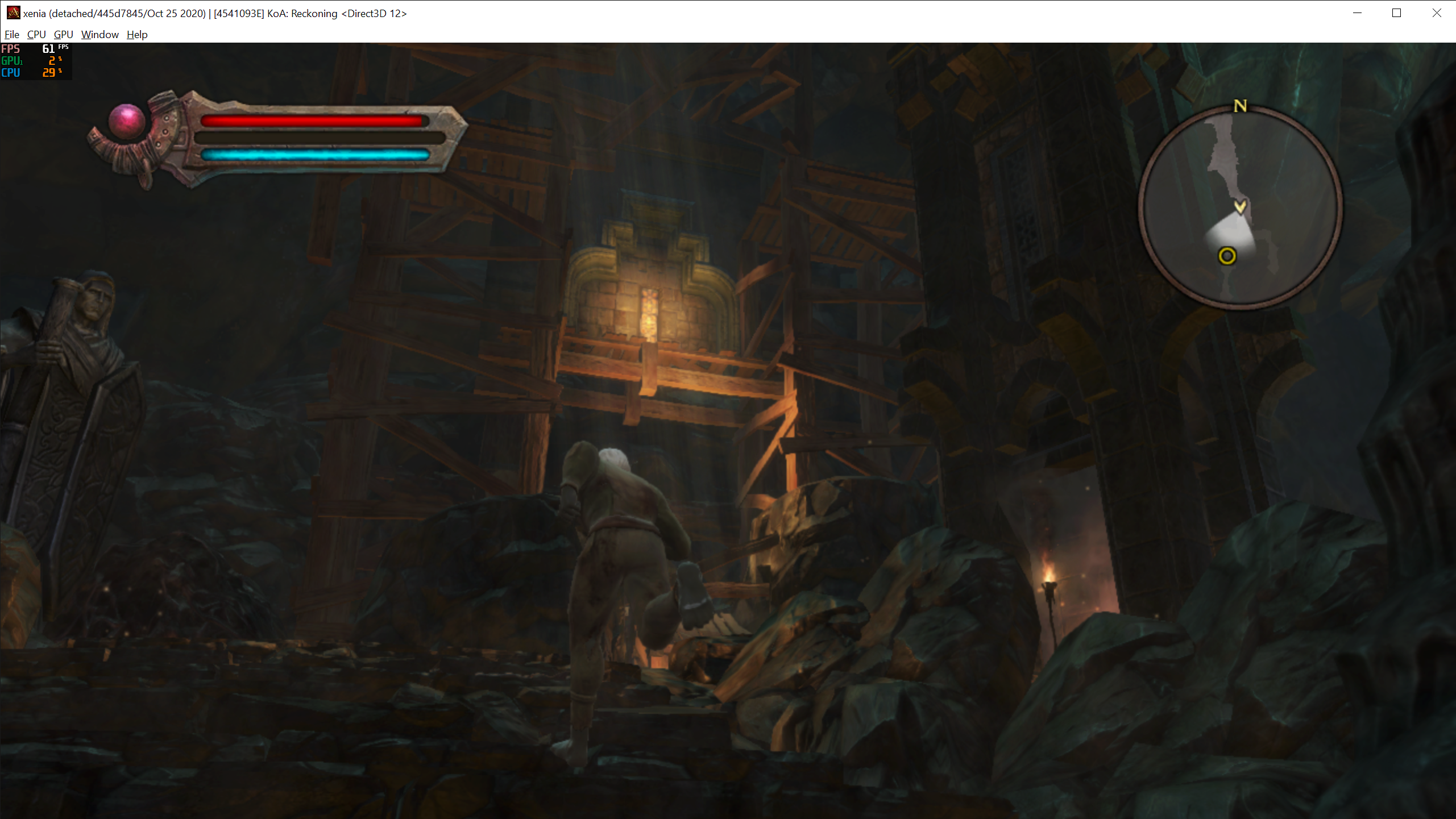Open the File menu
Image resolution: width=1456 pixels, height=819 pixels.
[12, 35]
